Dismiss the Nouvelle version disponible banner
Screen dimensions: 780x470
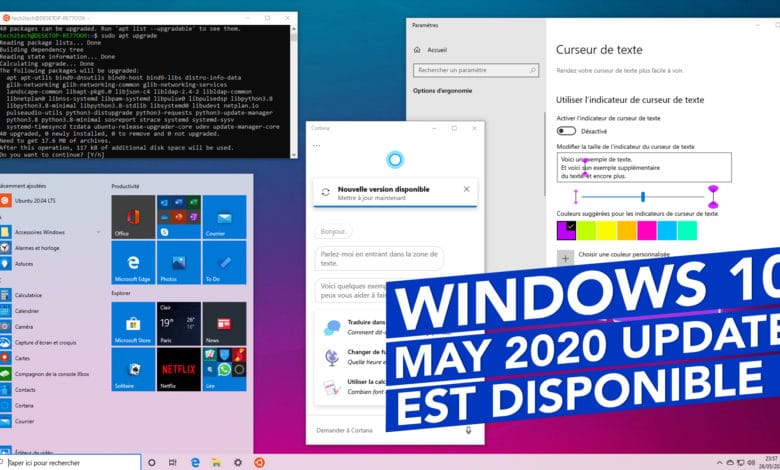click(x=467, y=189)
